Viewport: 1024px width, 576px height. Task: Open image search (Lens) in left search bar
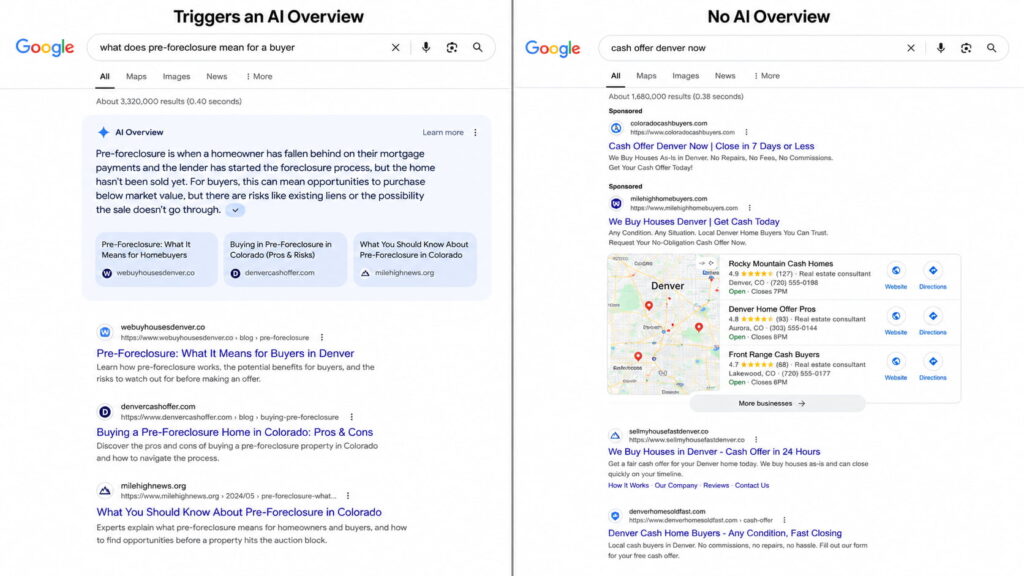tap(452, 48)
